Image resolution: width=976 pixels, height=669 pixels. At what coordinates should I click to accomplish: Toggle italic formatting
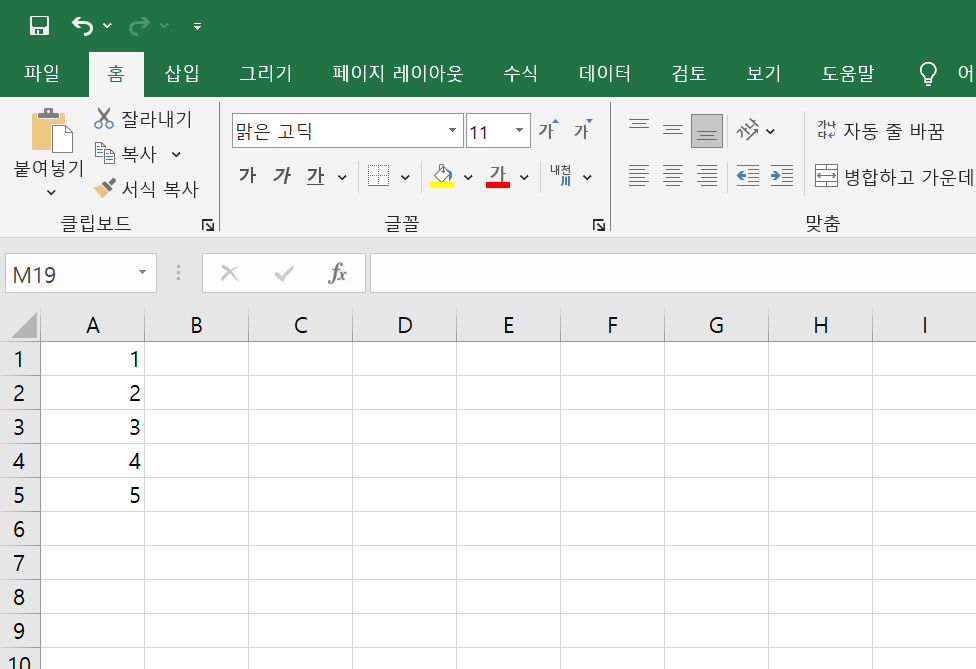click(282, 176)
